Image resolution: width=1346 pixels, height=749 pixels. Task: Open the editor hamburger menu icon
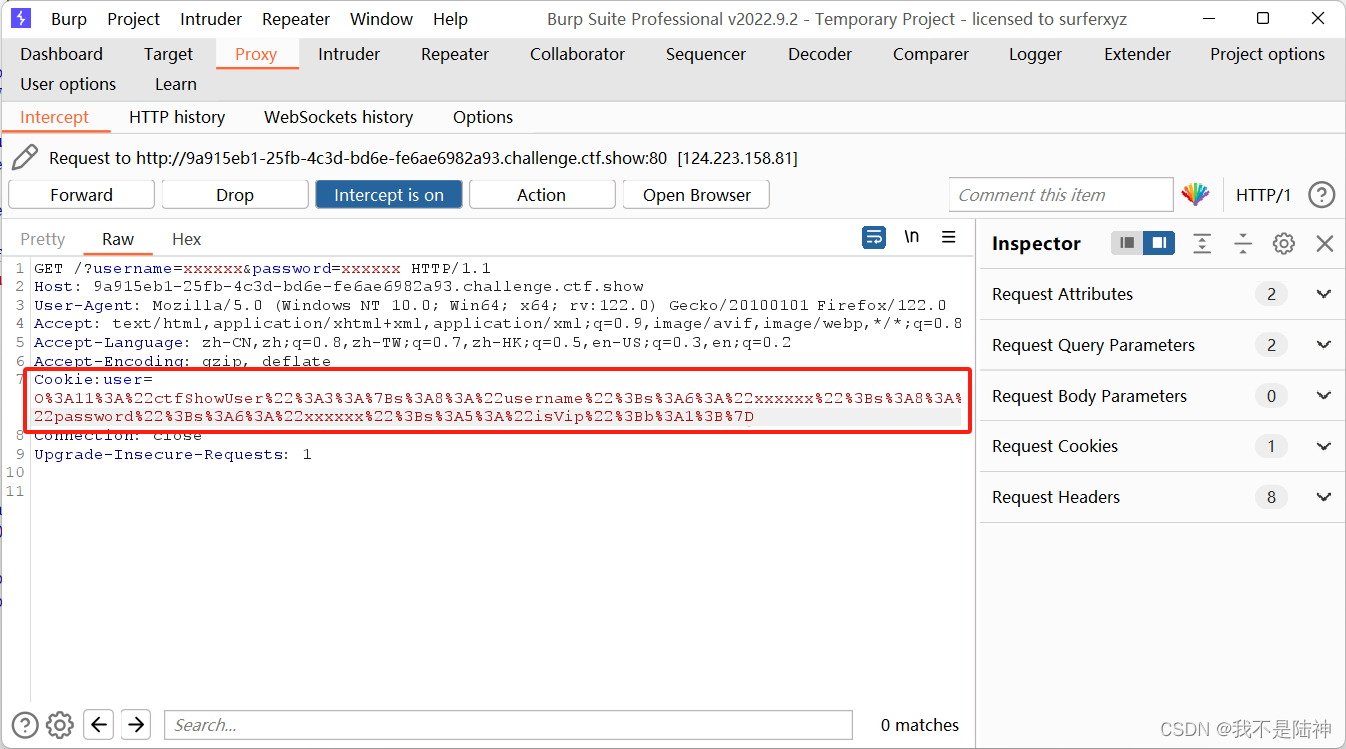click(x=949, y=237)
